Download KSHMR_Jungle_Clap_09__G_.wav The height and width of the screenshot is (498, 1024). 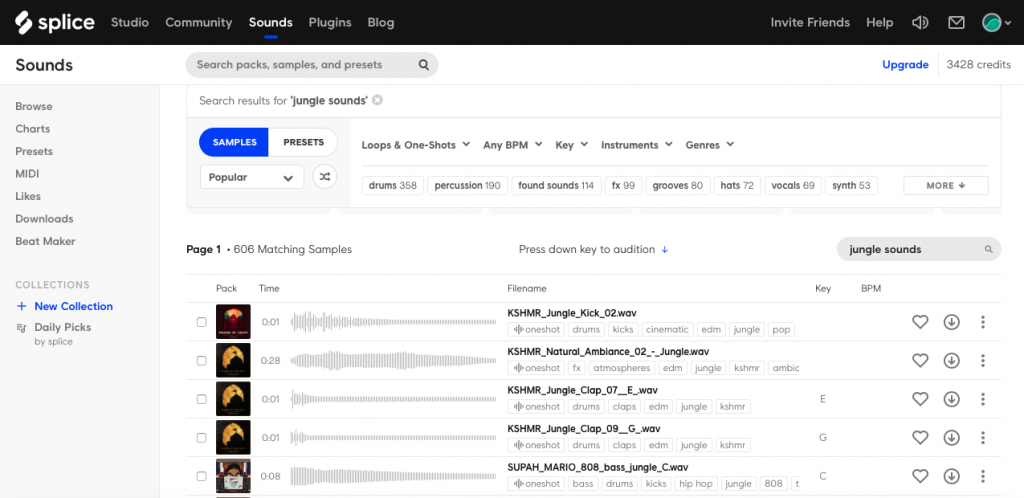(x=952, y=437)
